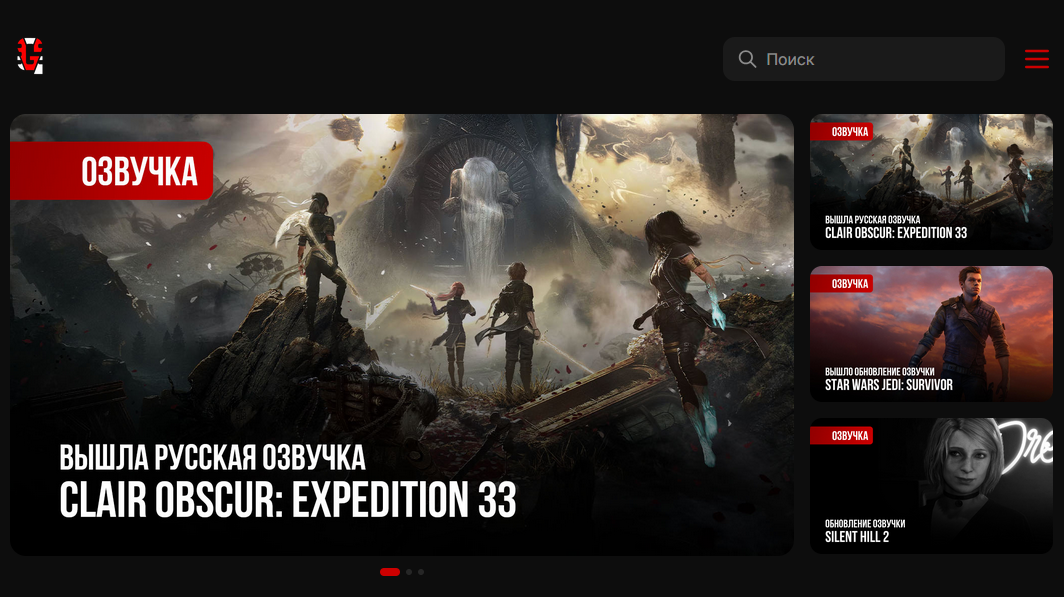Open the main Clair Obscur: Expedition 33 banner
The width and height of the screenshot is (1064, 597).
click(x=402, y=334)
